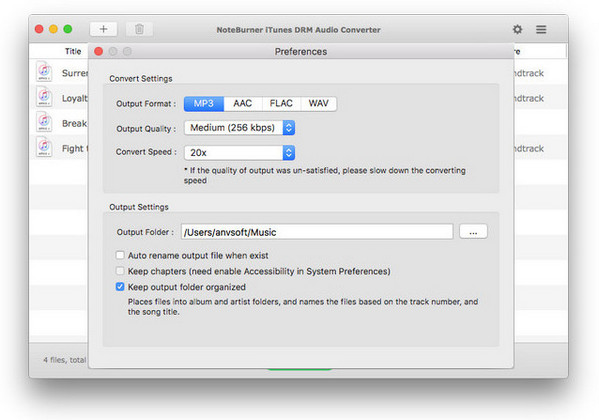Click the Title column header in main window
Viewport: 599px width, 420px height.
(73, 51)
